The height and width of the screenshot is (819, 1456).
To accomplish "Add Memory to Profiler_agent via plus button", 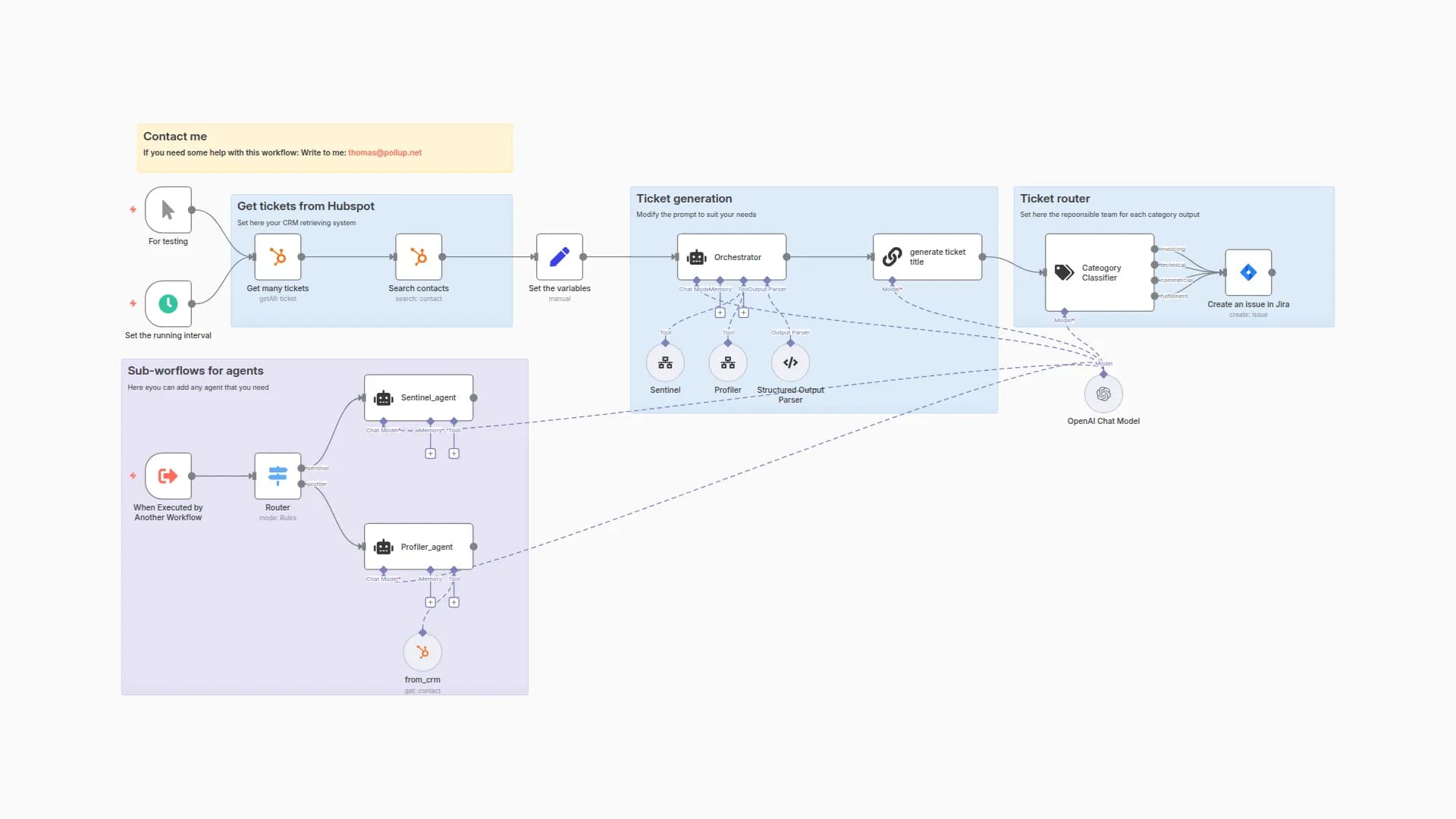I will coord(430,602).
